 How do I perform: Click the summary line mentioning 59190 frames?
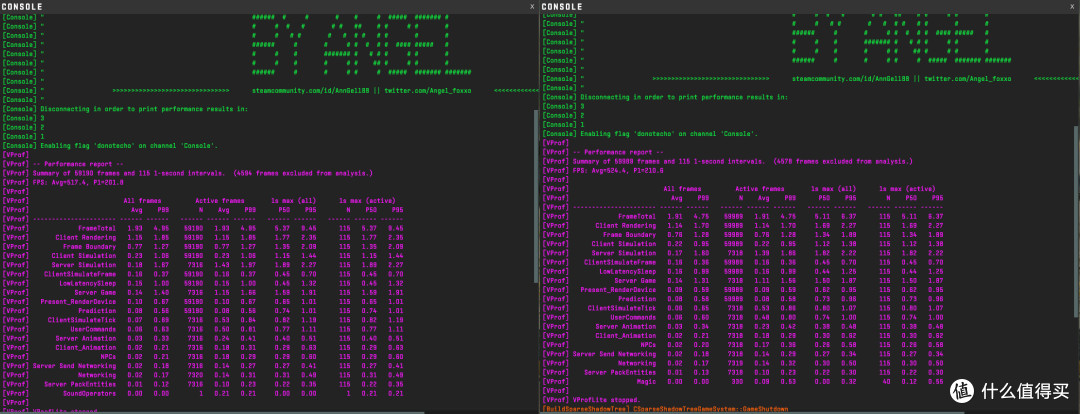188,173
